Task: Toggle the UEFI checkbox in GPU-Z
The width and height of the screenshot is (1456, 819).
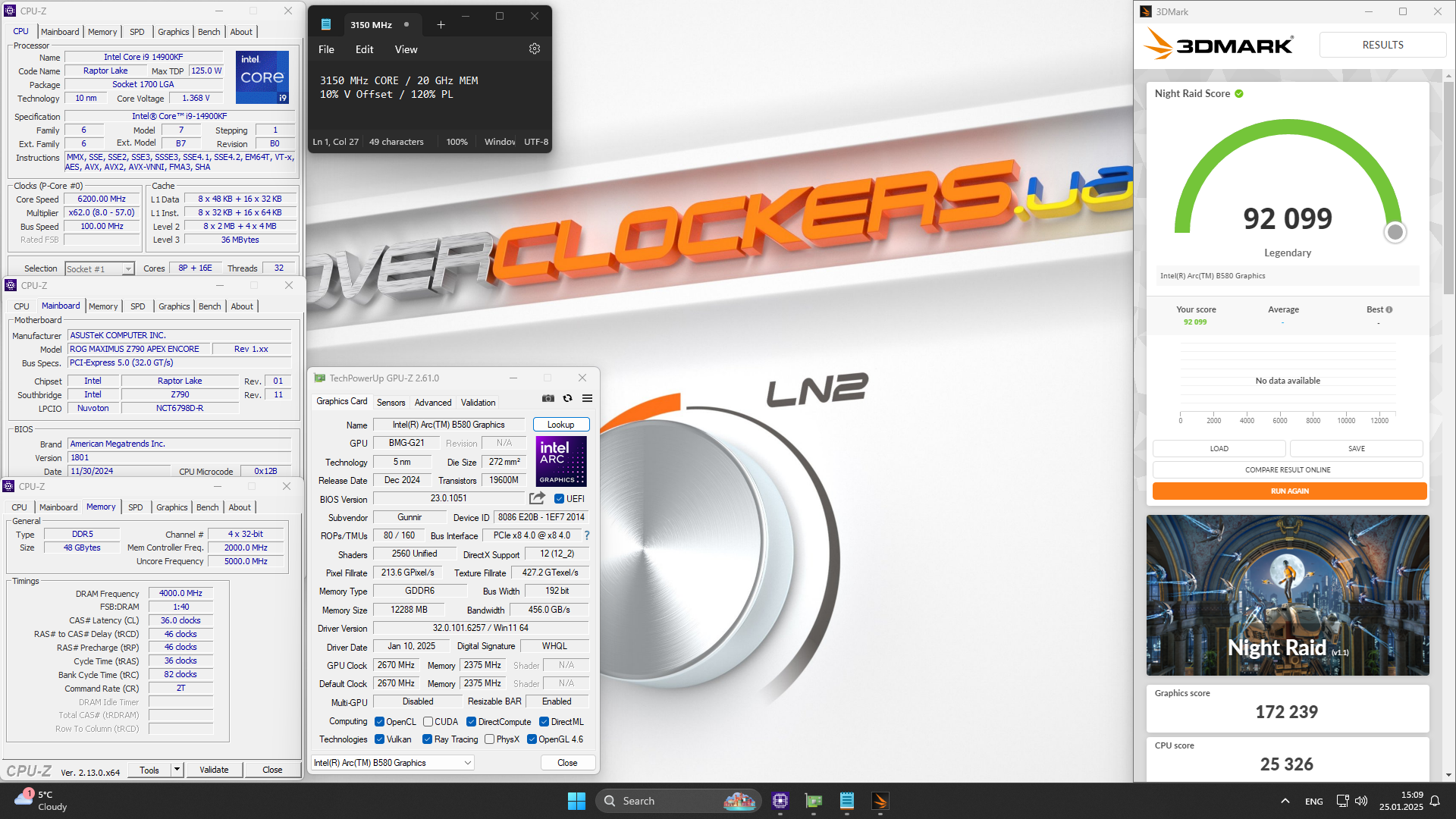Action: click(559, 498)
